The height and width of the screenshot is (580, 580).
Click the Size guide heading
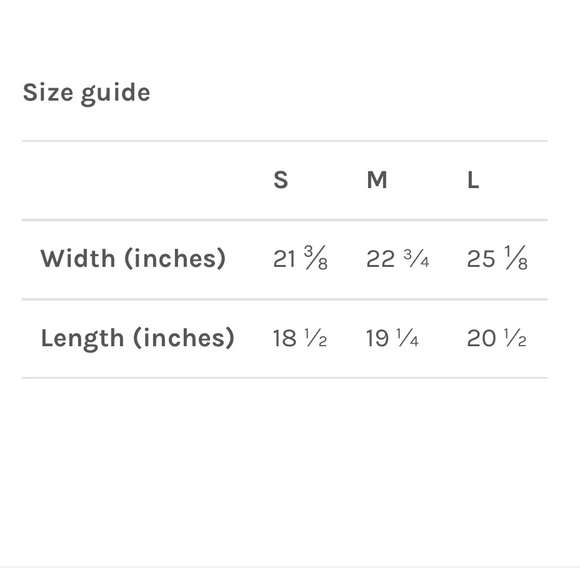click(87, 93)
